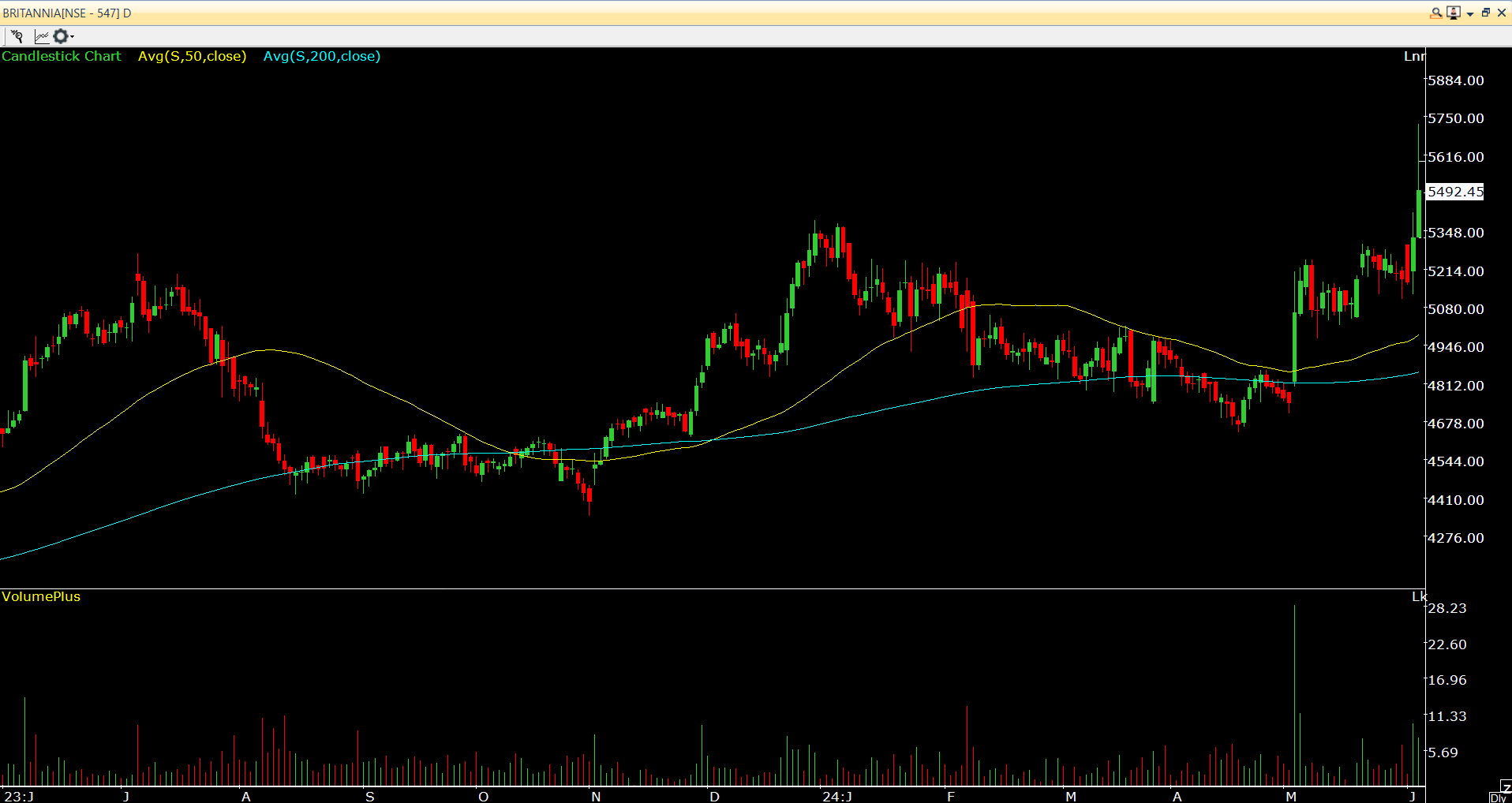Click the 28.23 volume axis label
Screen dimensions: 1512x803
coord(1447,608)
